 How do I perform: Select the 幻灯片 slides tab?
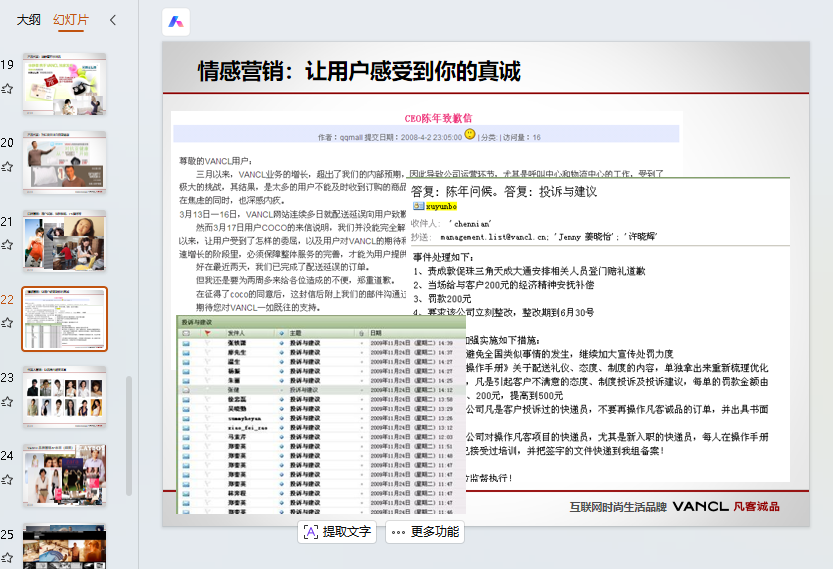point(71,20)
